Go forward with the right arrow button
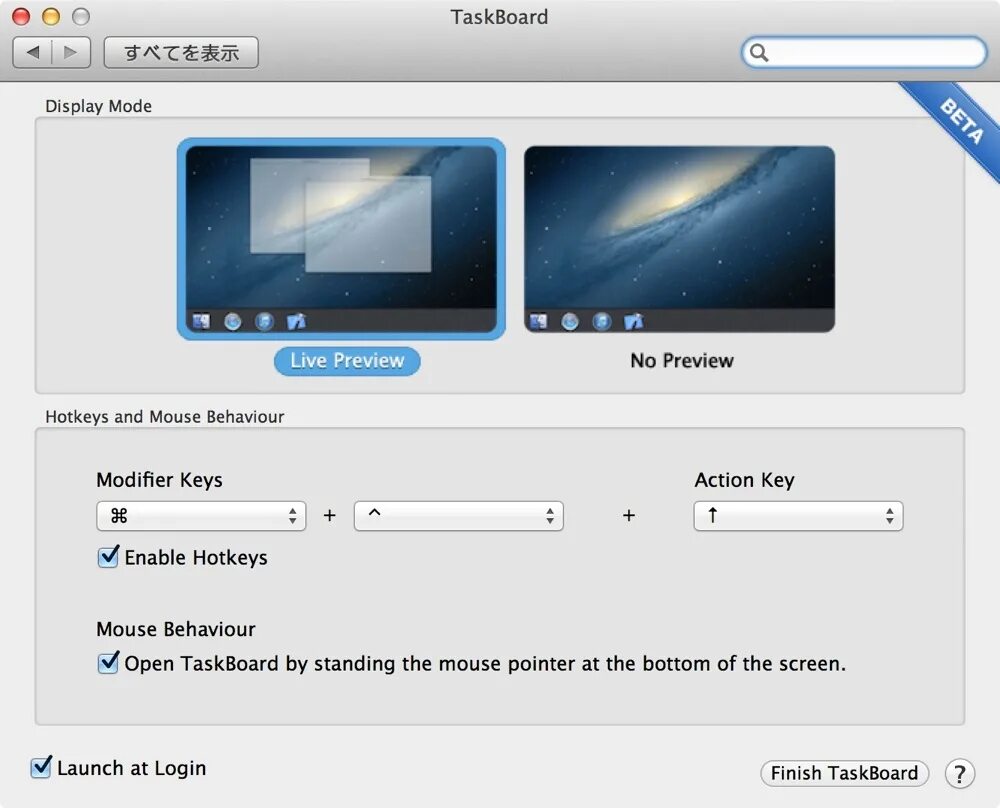Image resolution: width=1000 pixels, height=808 pixels. [x=71, y=52]
